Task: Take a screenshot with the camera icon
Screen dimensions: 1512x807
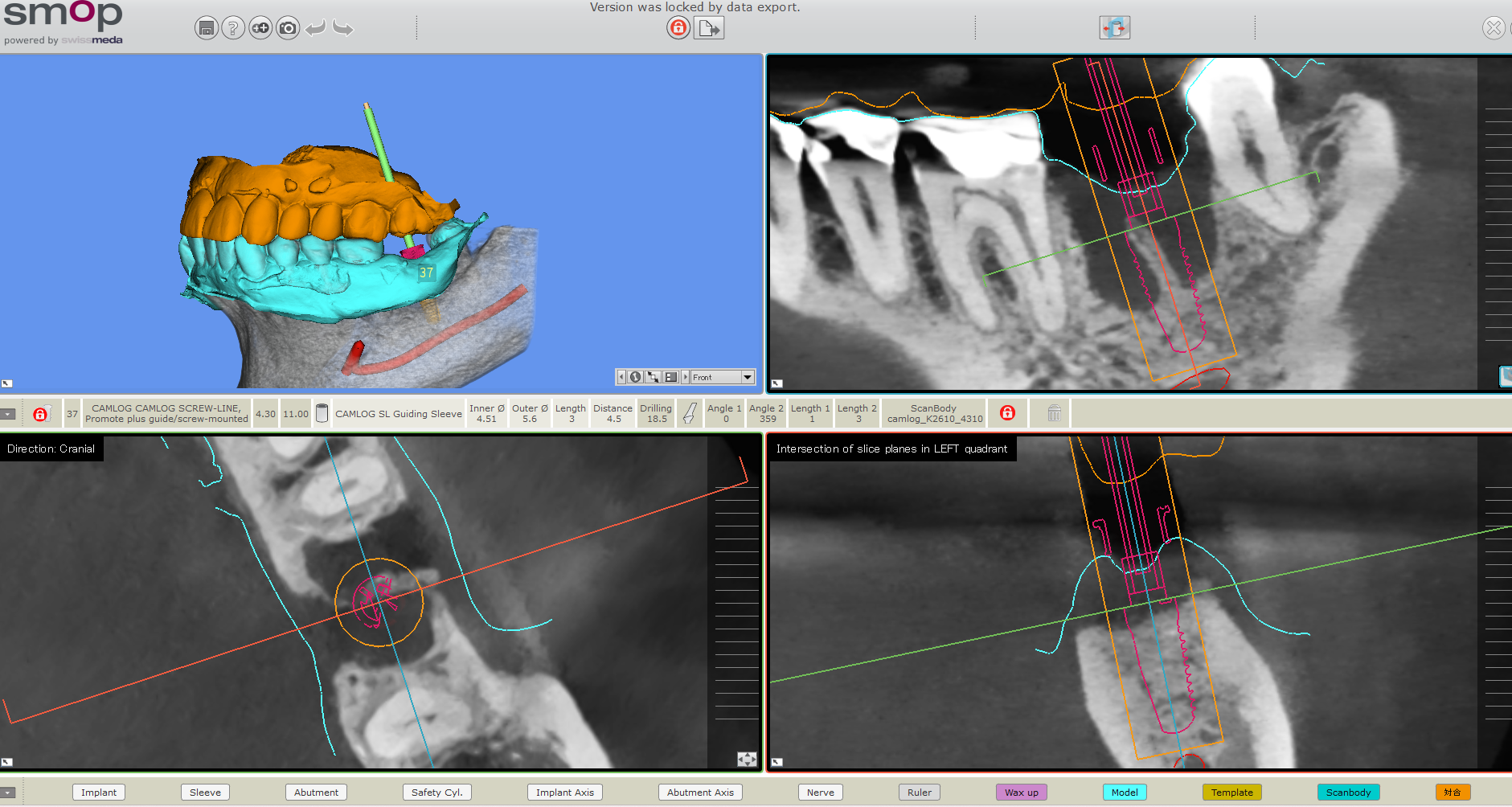Action: 288,29
